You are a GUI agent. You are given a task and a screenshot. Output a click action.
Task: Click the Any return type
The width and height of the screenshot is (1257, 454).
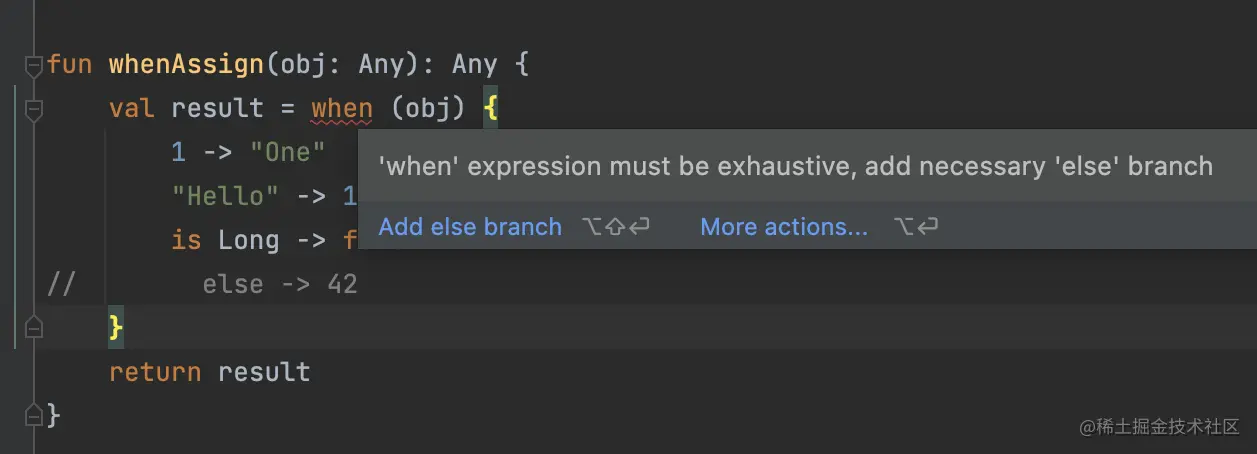pyautogui.click(x=475, y=65)
